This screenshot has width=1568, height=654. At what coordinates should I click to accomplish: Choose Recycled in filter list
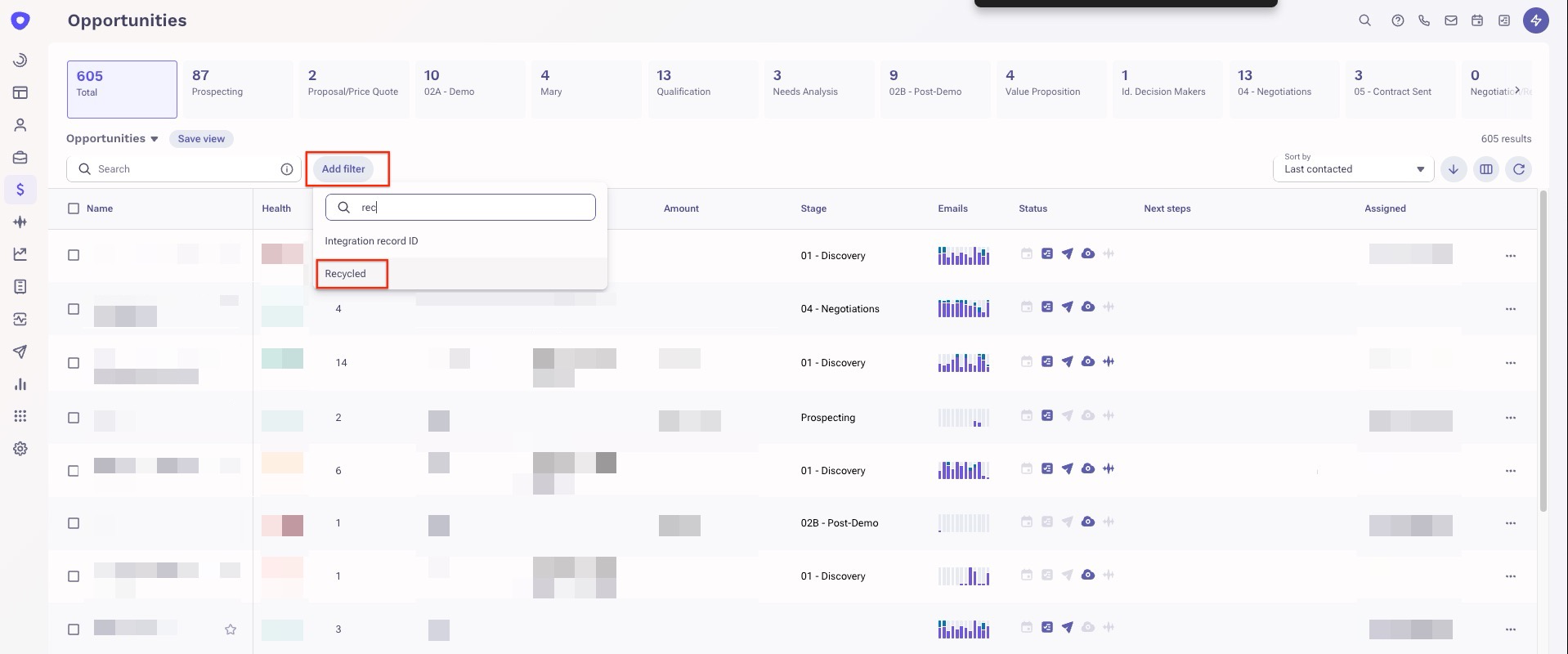460,274
